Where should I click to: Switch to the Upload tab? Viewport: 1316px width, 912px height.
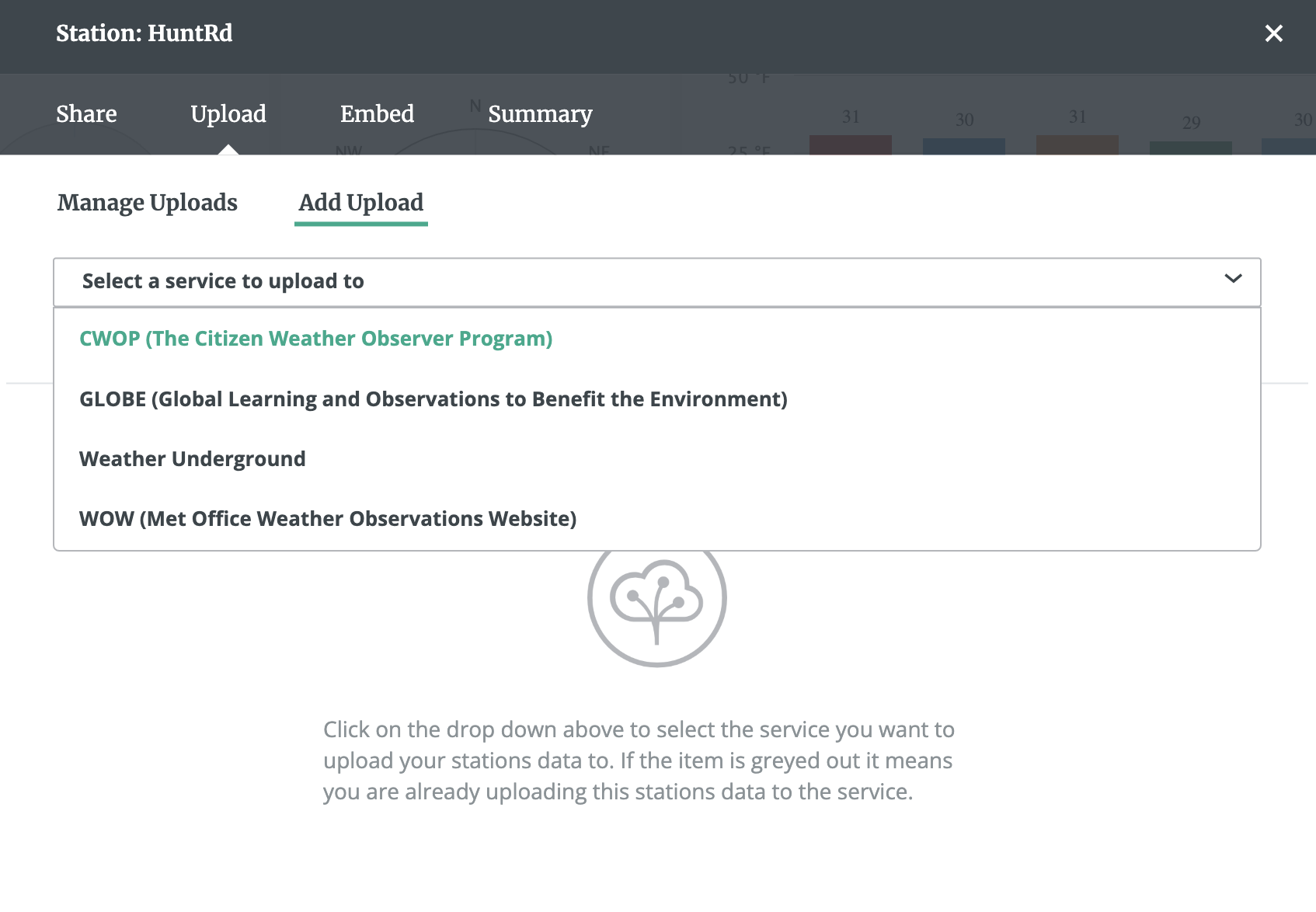[x=228, y=114]
